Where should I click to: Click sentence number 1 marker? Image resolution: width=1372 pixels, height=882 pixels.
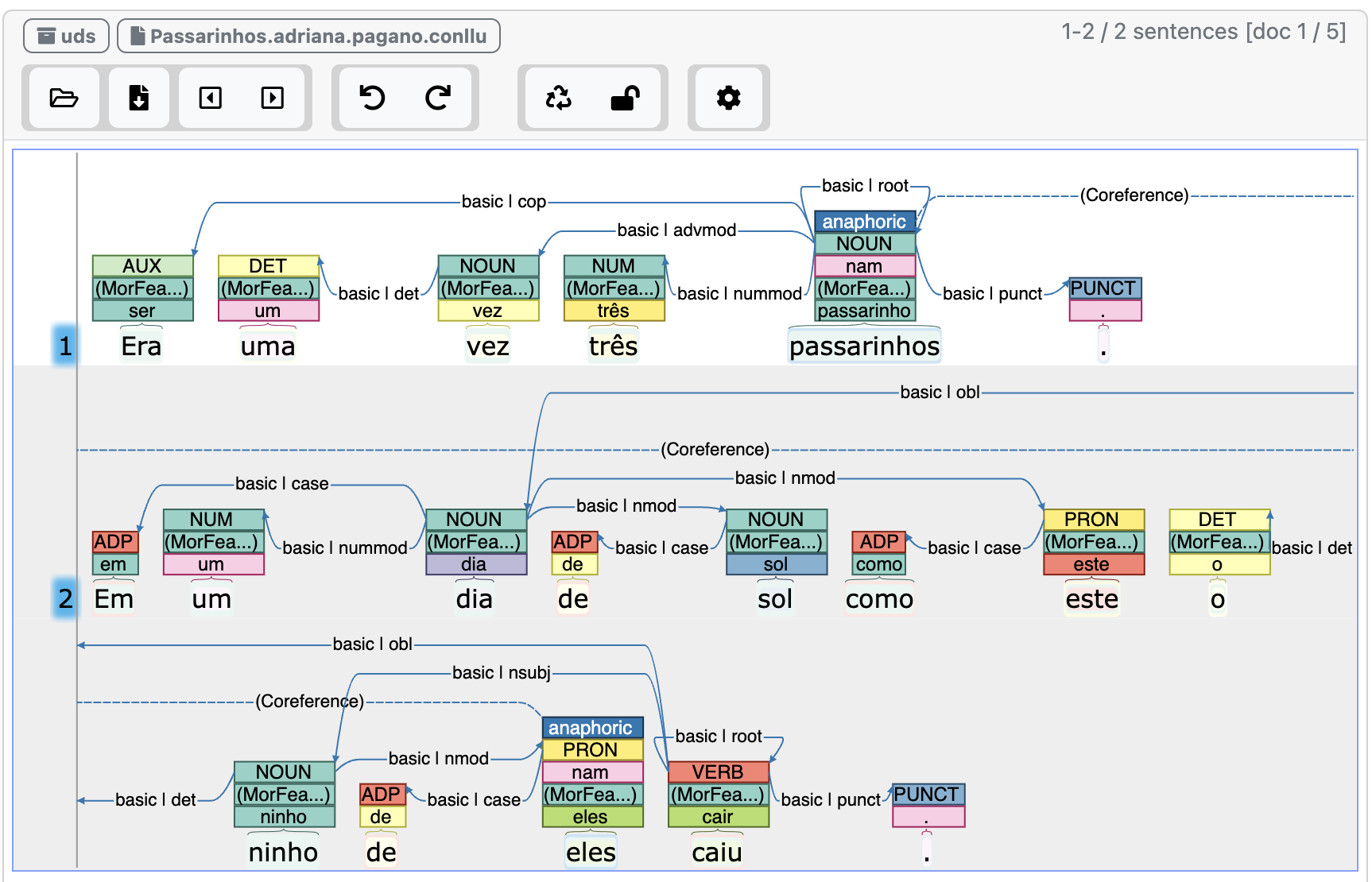click(x=65, y=346)
